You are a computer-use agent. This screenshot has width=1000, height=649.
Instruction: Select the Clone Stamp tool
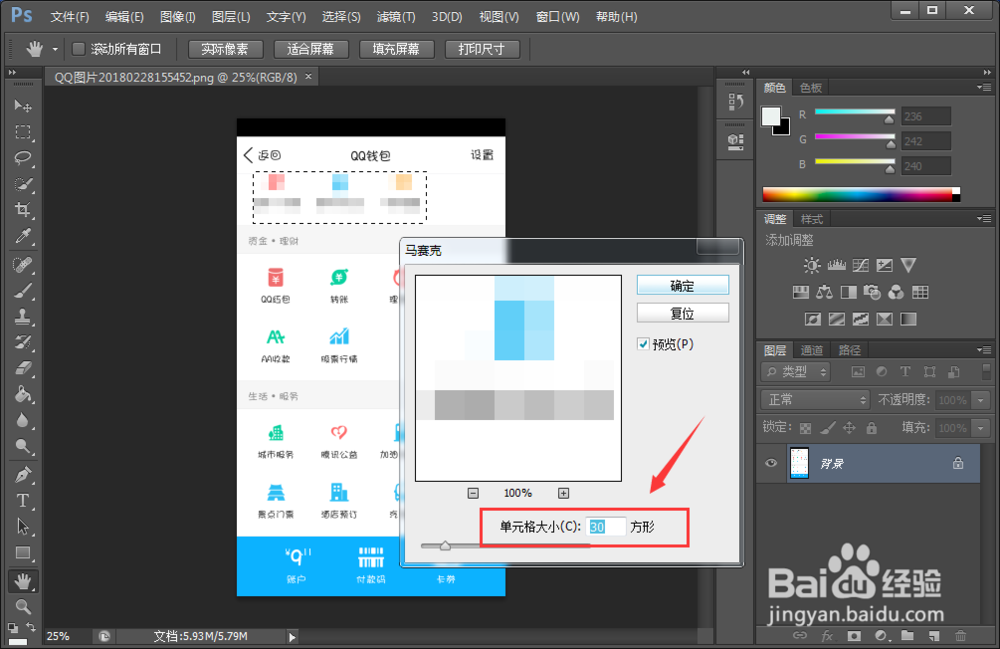click(x=23, y=316)
